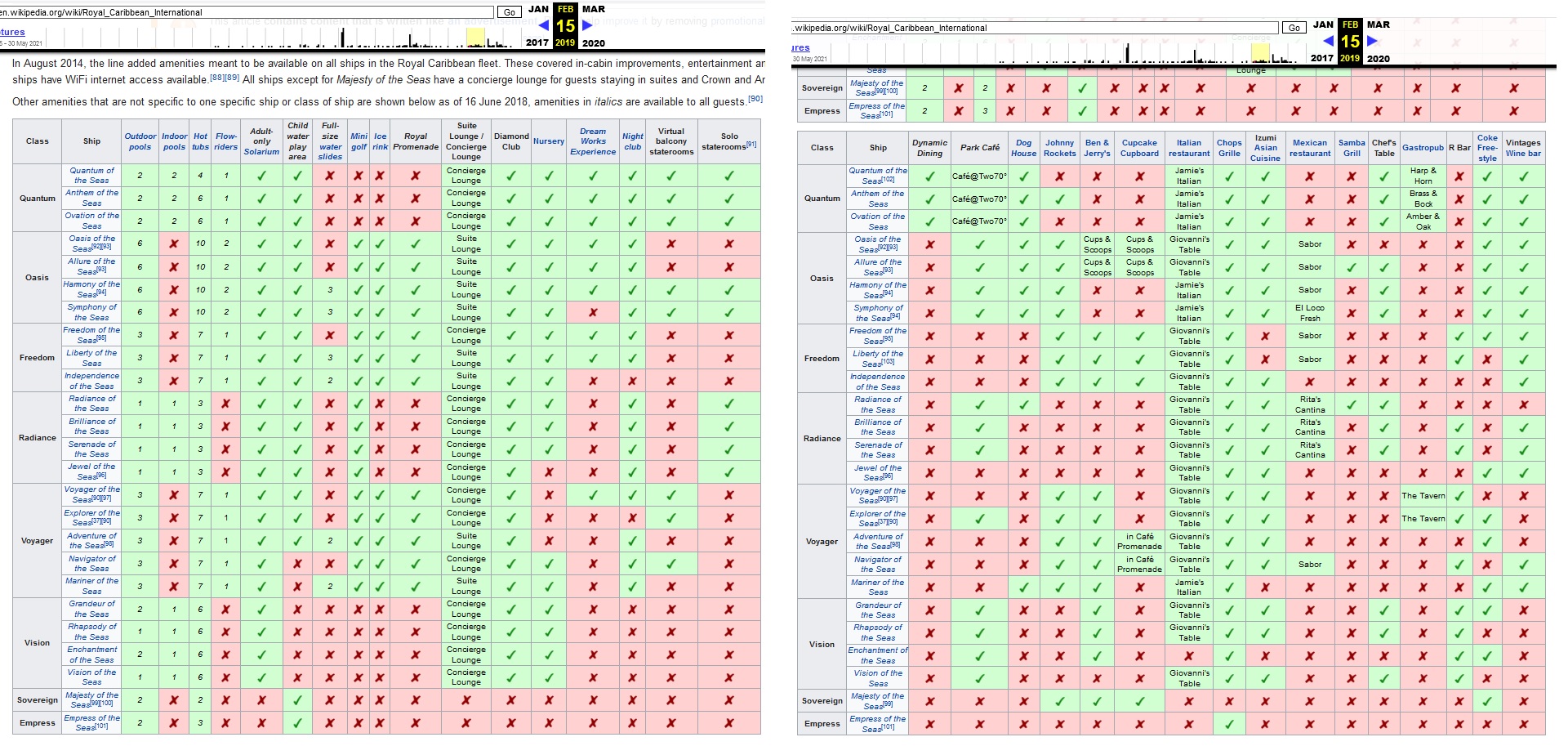Click the right Wayback next capture arrow
The image size is (1568, 755).
pyautogui.click(x=1372, y=41)
